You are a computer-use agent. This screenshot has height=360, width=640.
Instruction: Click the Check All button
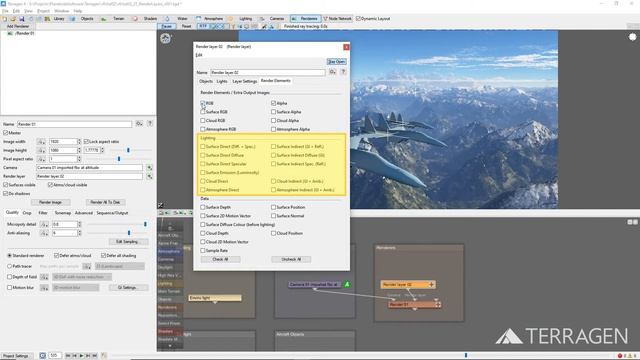click(220, 260)
